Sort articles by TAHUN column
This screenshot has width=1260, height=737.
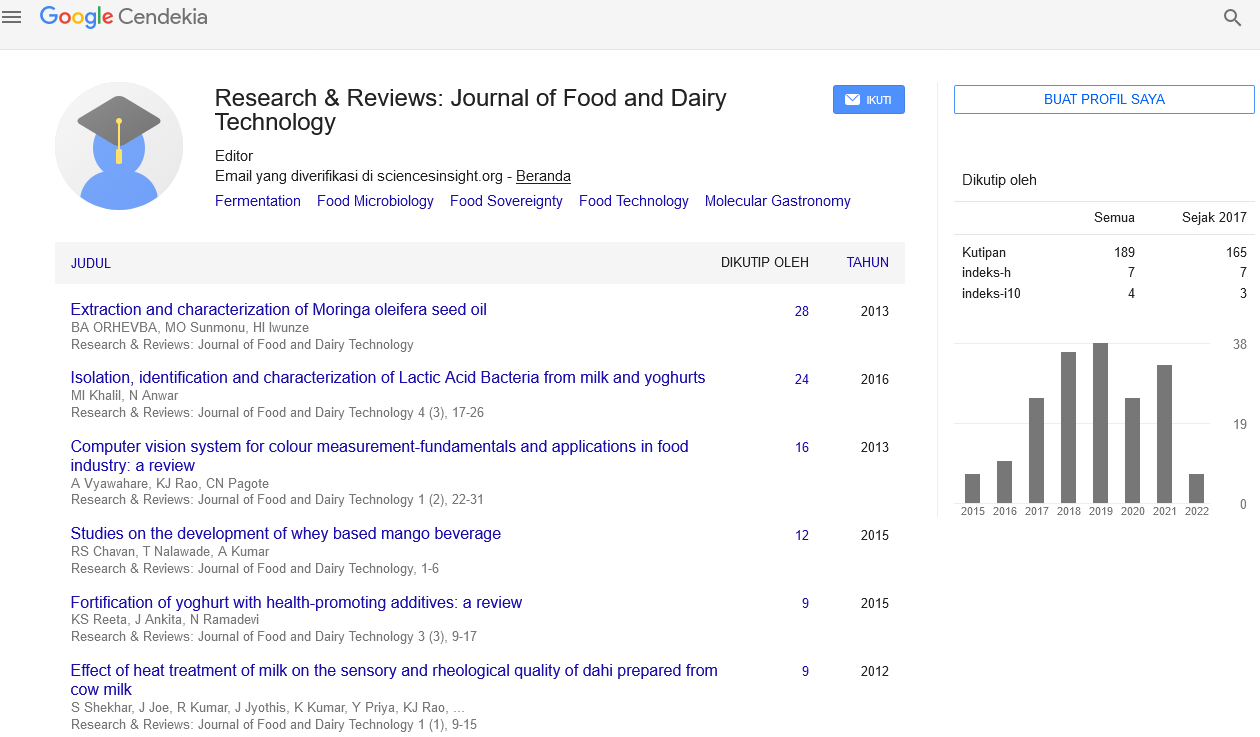coord(867,263)
